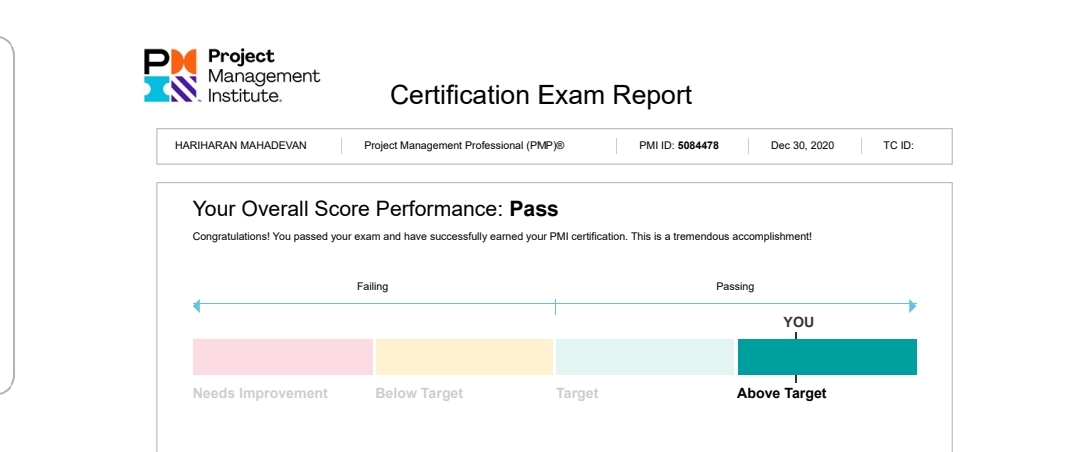Click the YOU marker label
1080x452 pixels.
(798, 322)
